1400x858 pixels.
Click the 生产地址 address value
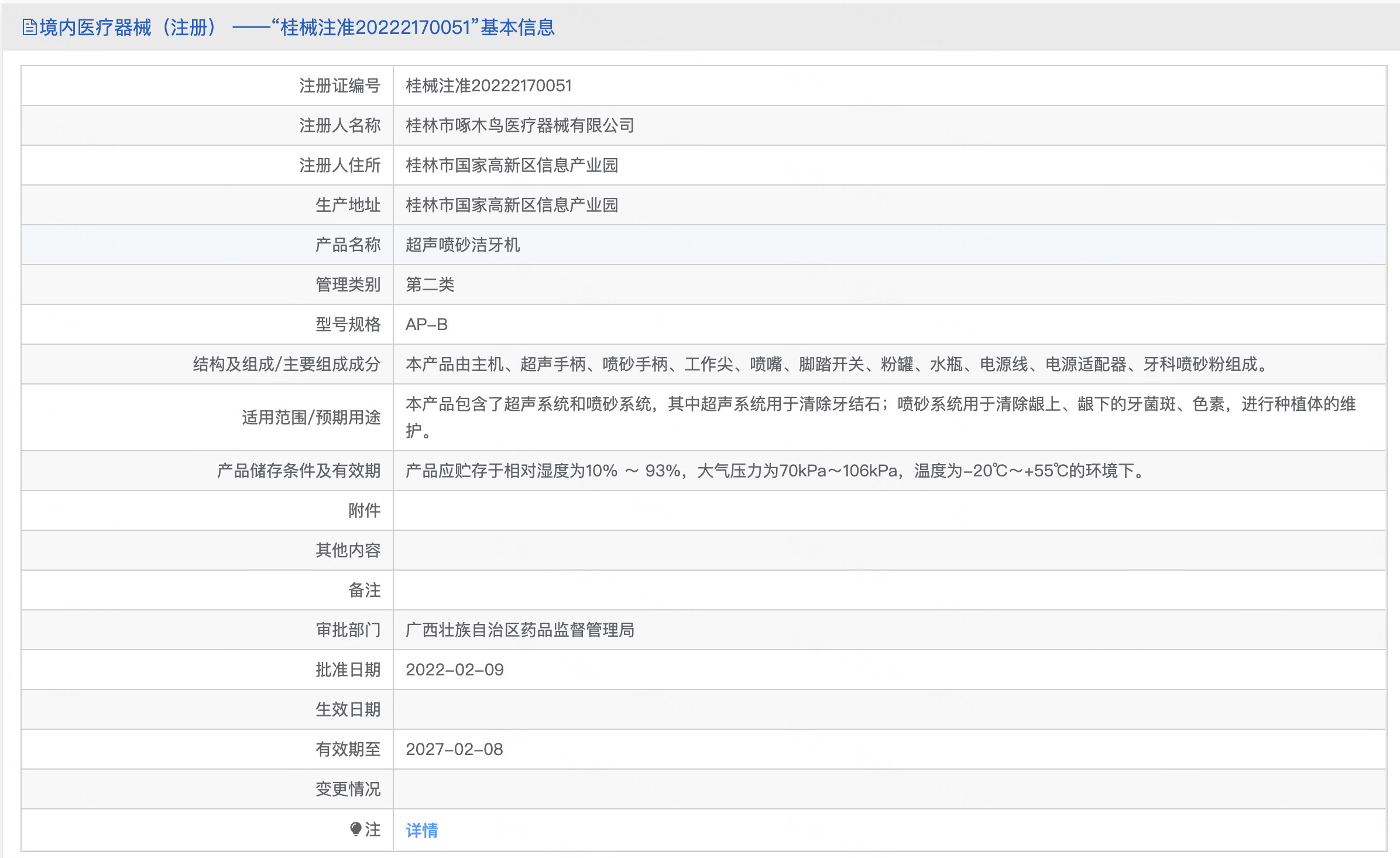pos(512,205)
